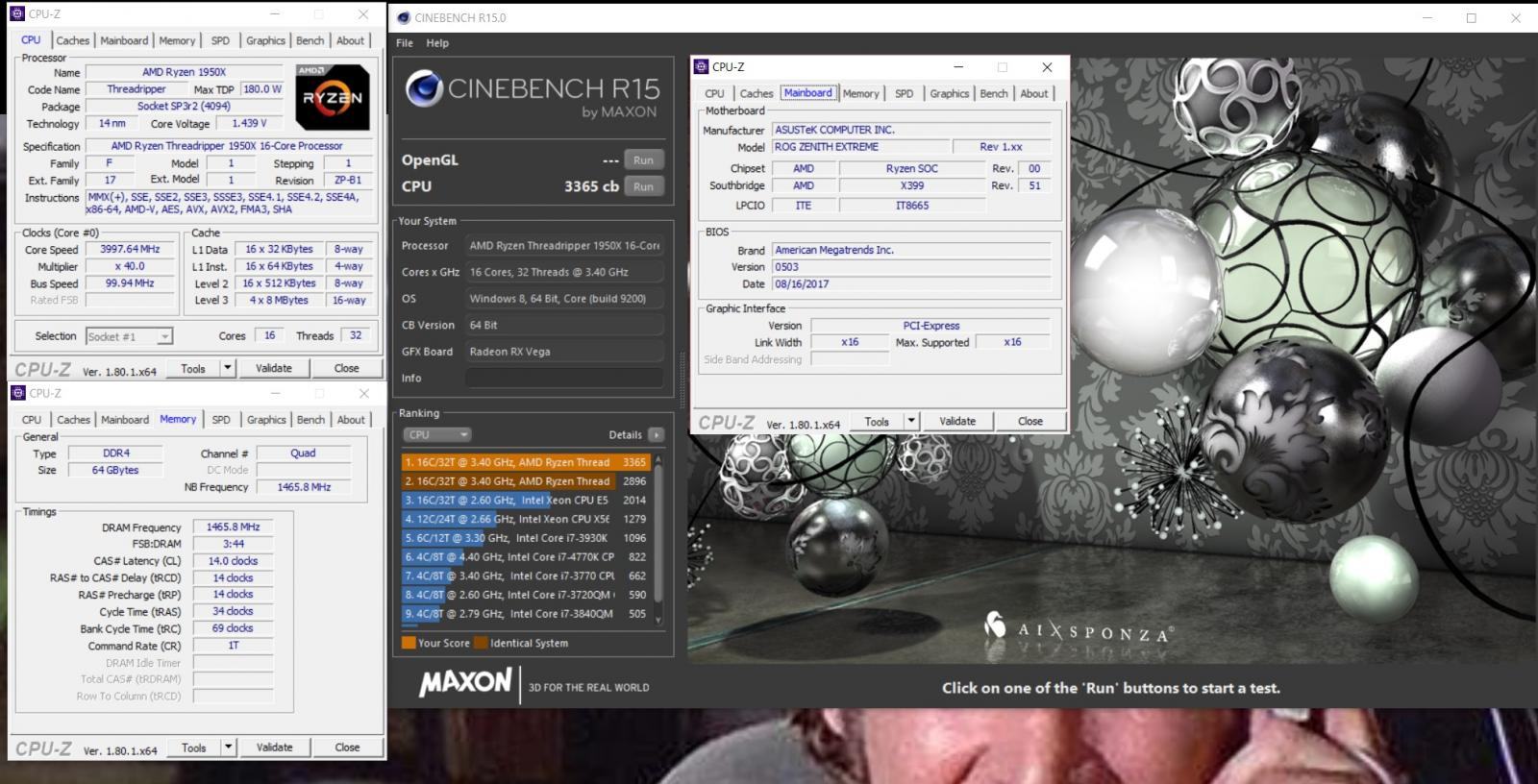Image resolution: width=1538 pixels, height=784 pixels.
Task: Open the Details arrow button in Ranking
Action: tap(656, 434)
